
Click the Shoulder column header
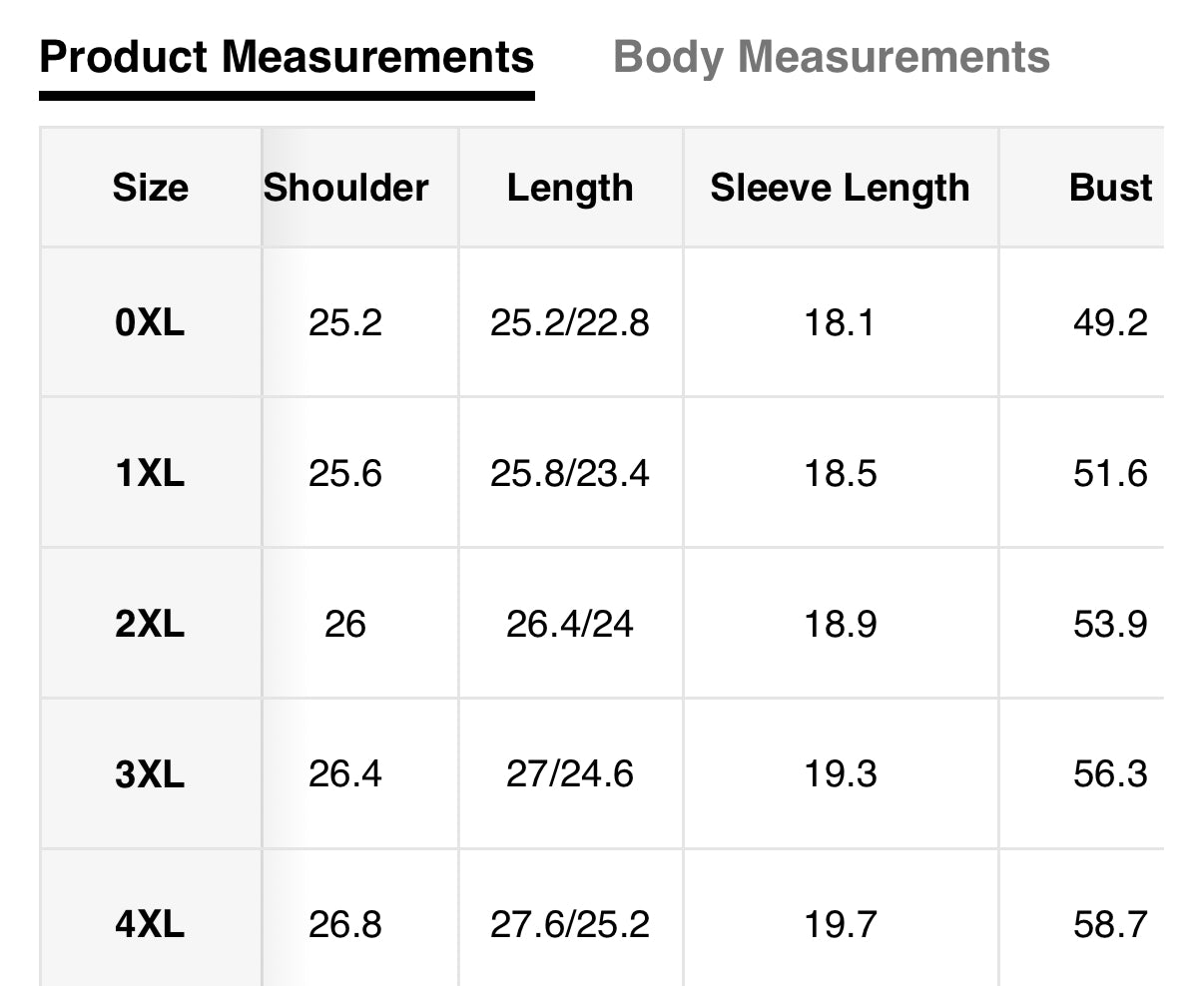click(346, 188)
